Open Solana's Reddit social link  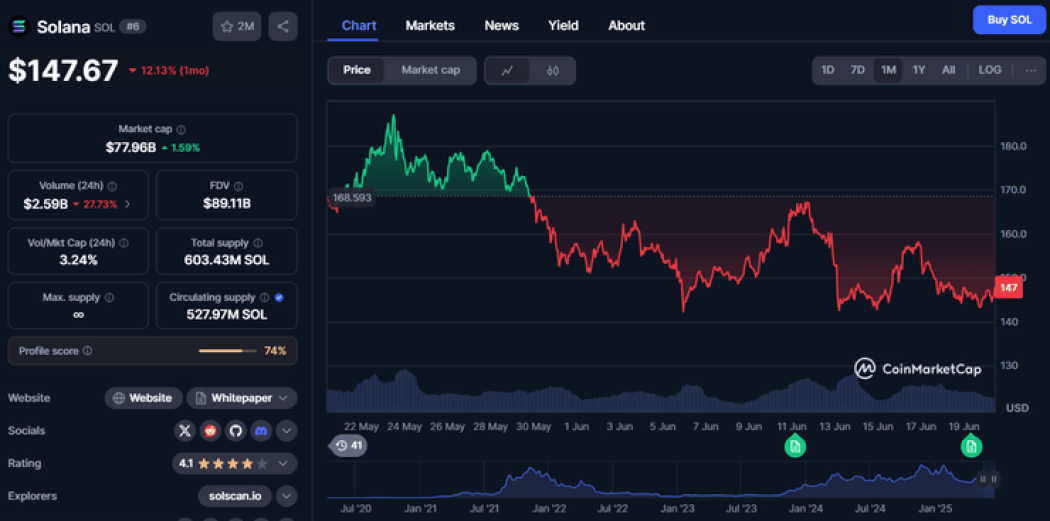[210, 431]
